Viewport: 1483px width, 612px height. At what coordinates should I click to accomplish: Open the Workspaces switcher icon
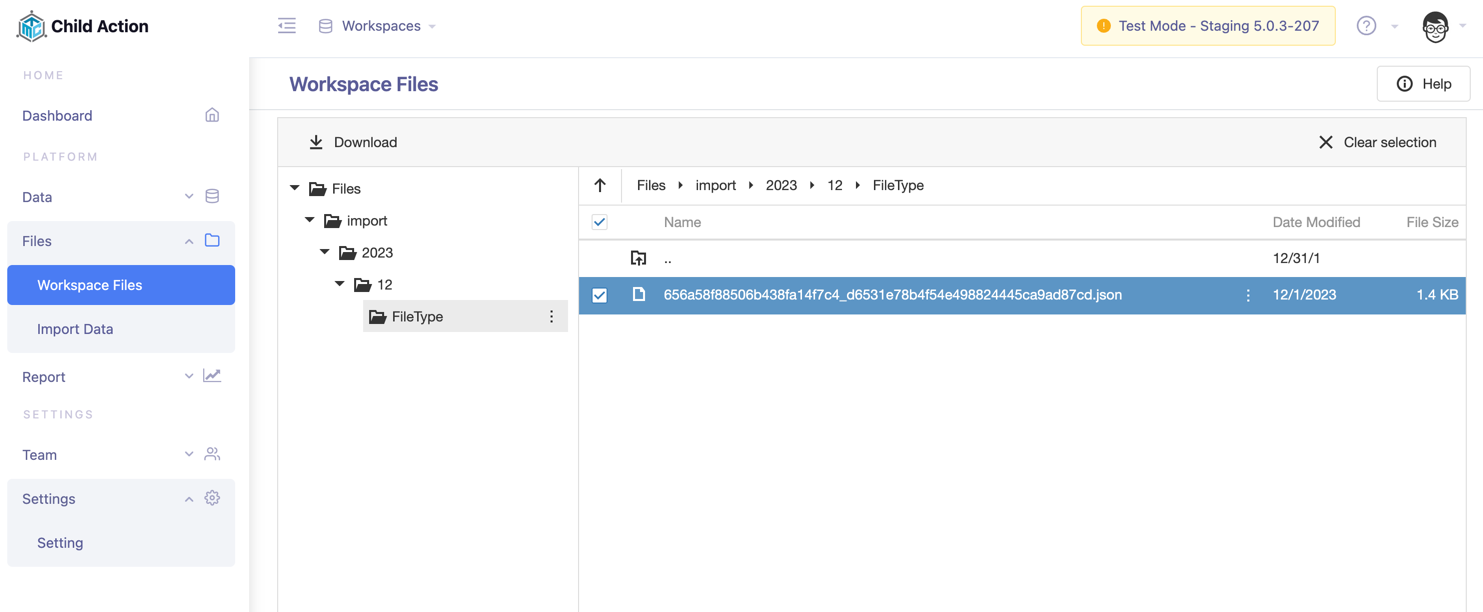325,25
